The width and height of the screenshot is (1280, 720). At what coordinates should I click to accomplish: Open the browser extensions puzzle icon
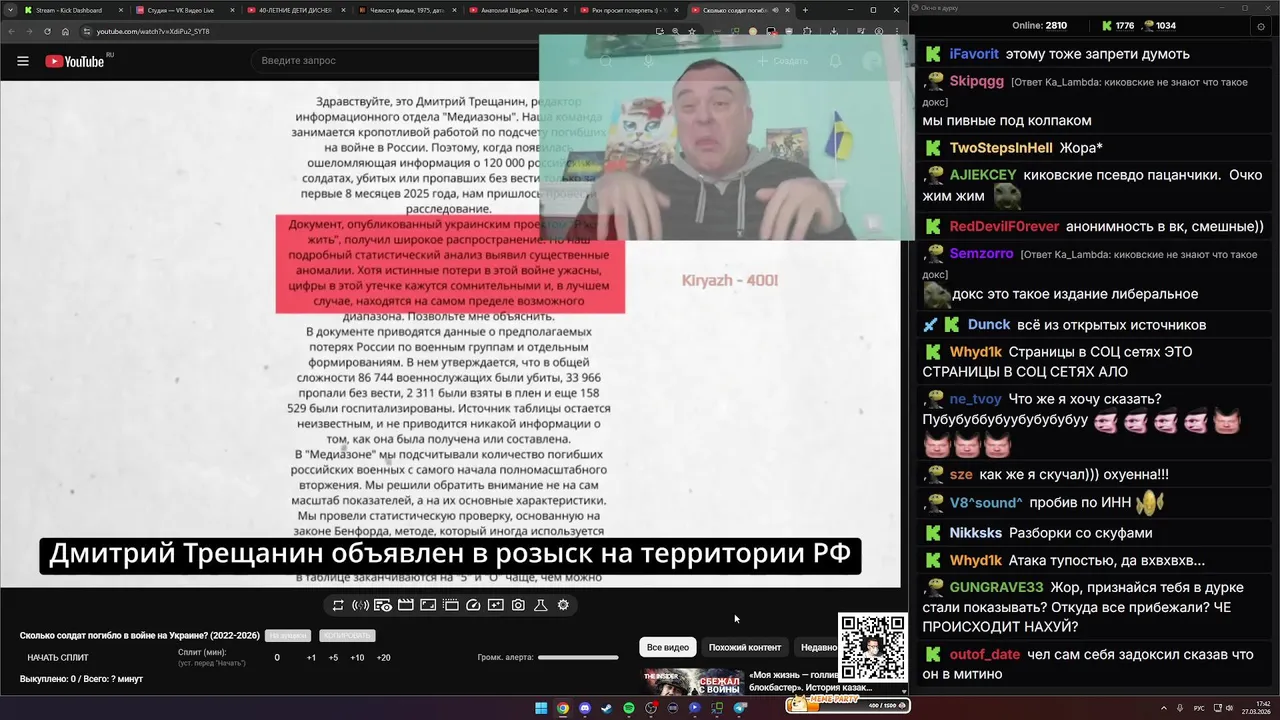[807, 31]
